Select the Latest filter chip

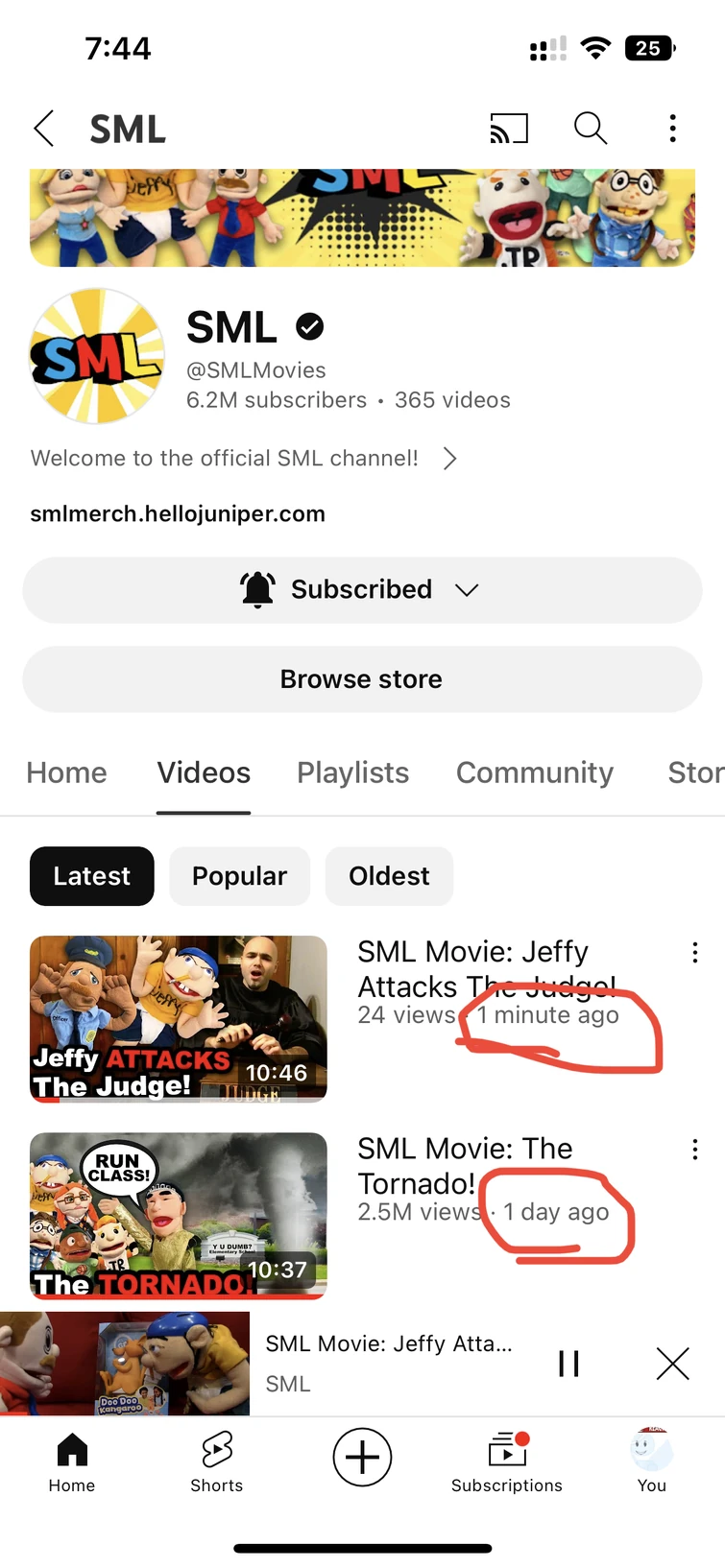point(92,876)
